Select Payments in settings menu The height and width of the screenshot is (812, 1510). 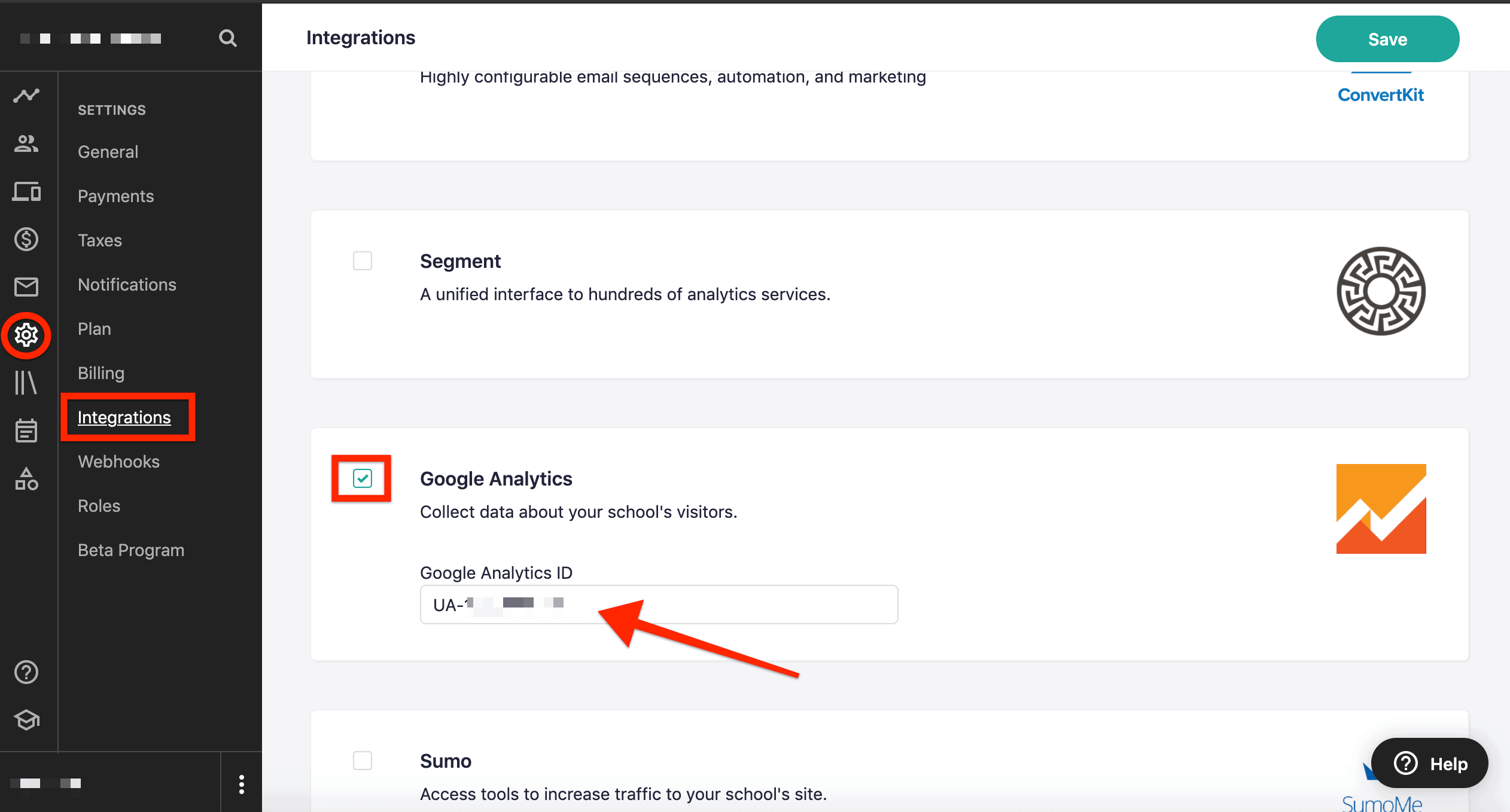pos(115,196)
